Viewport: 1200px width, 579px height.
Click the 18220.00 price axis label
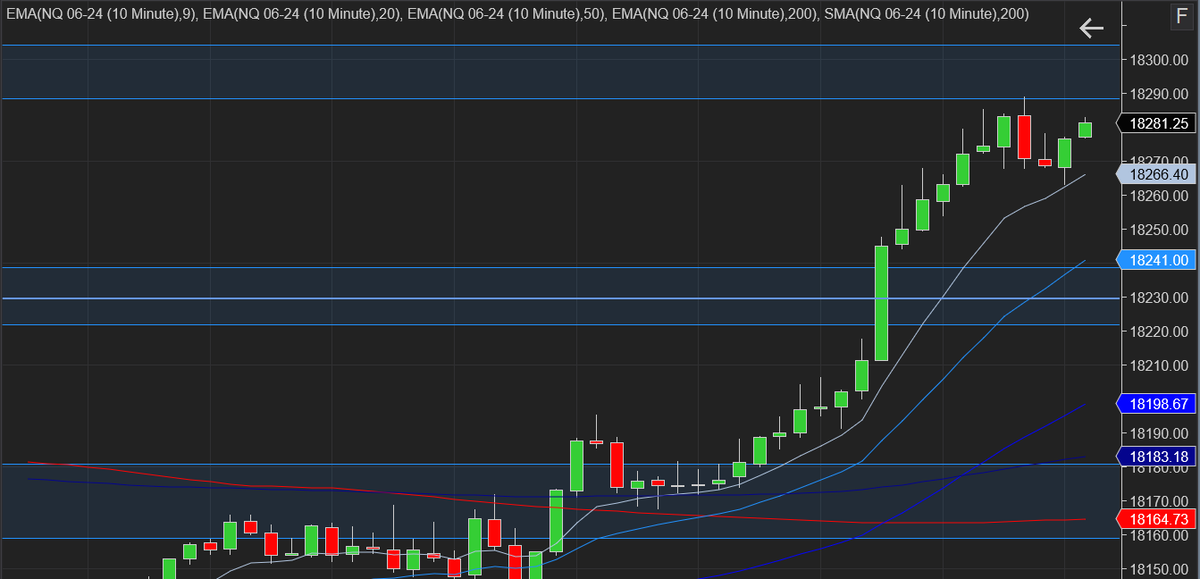1159,332
